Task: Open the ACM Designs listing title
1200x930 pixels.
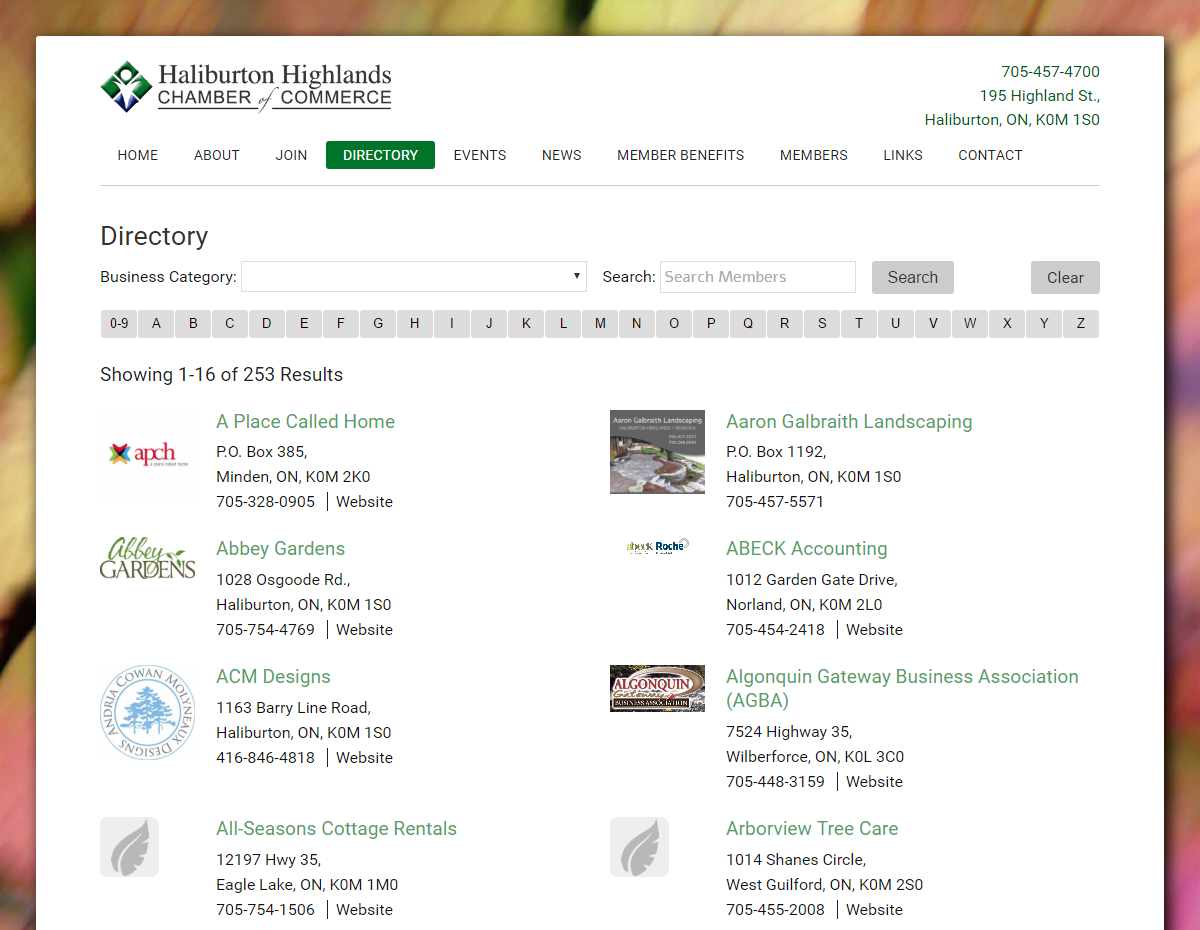Action: point(273,676)
